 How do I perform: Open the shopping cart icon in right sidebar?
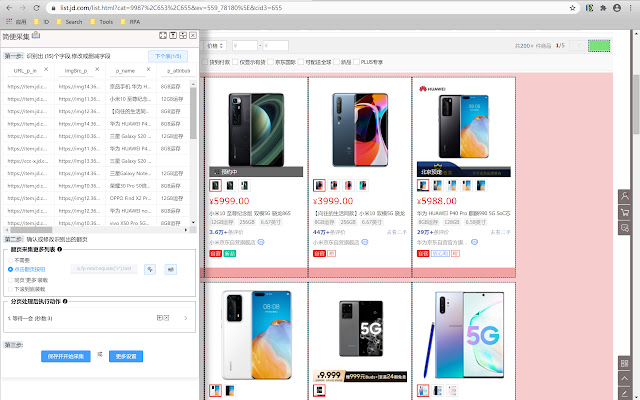(x=625, y=213)
